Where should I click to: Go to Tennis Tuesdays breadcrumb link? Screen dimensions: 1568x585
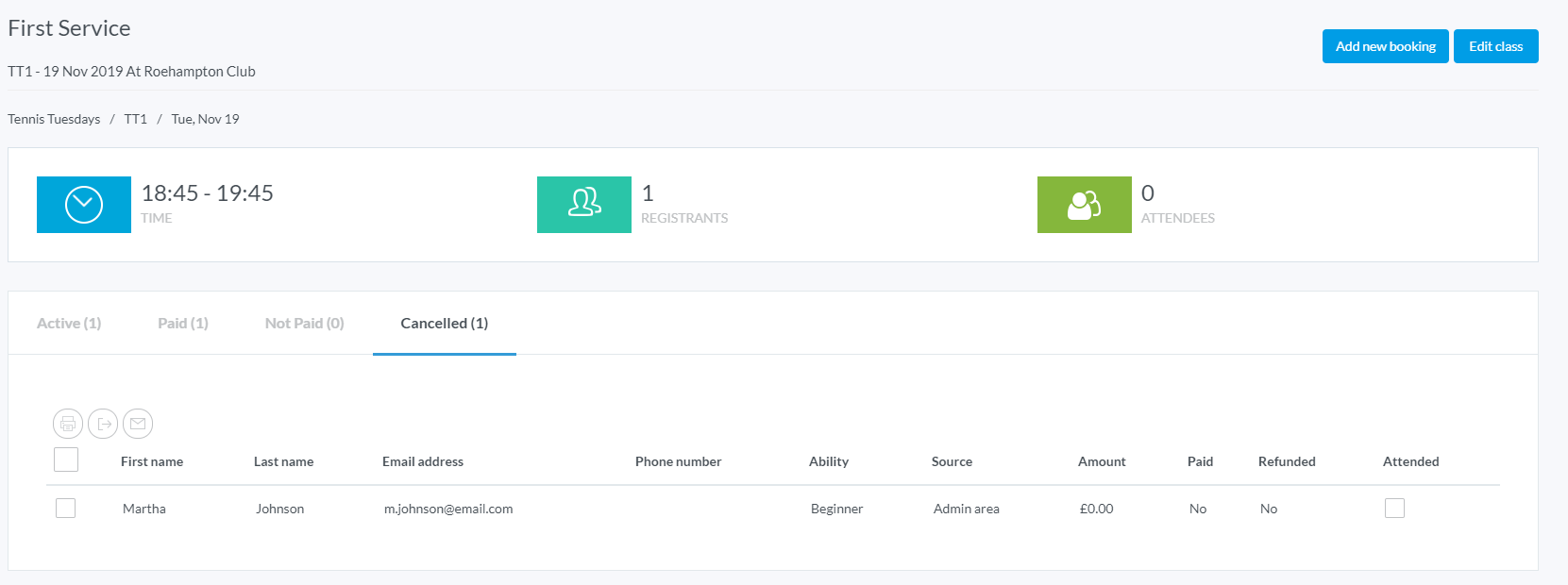tap(54, 119)
